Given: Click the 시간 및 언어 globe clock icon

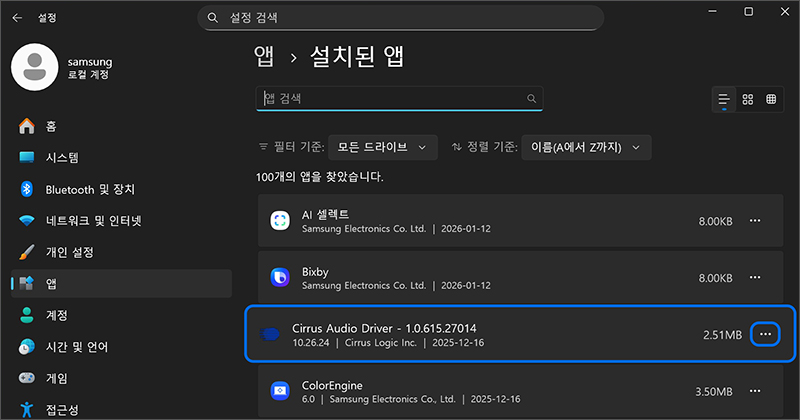Looking at the screenshot, I should click(27, 347).
